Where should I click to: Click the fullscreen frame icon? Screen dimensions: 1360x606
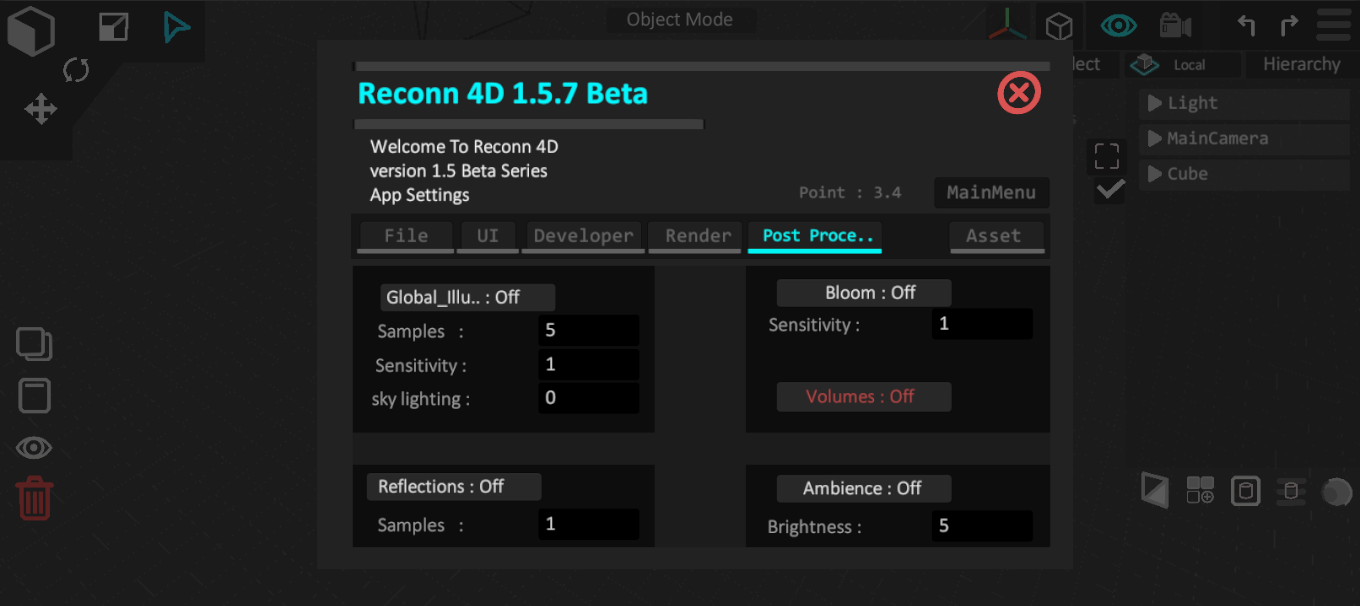1107,156
